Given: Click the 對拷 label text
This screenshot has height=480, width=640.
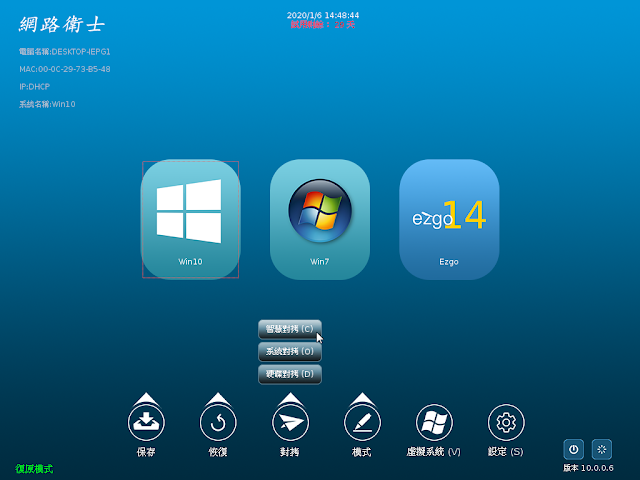Looking at the screenshot, I should [x=290, y=452].
